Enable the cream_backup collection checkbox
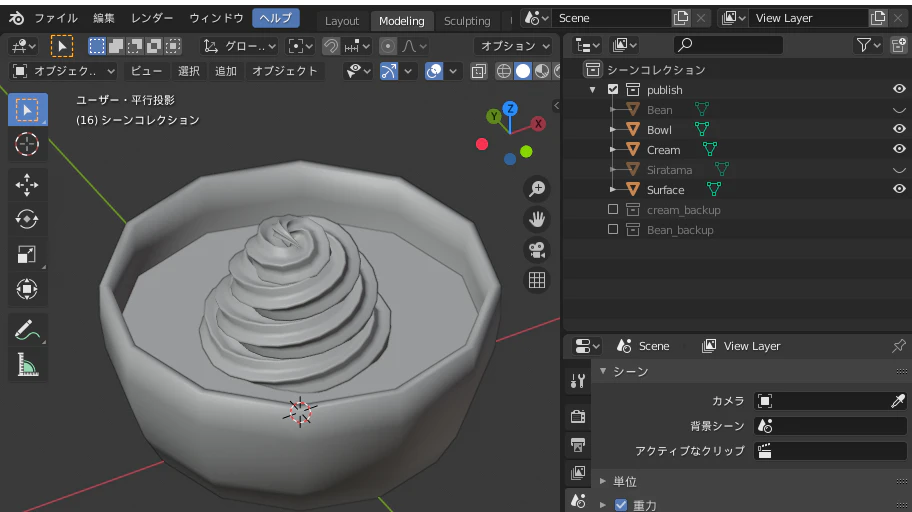 pos(613,209)
